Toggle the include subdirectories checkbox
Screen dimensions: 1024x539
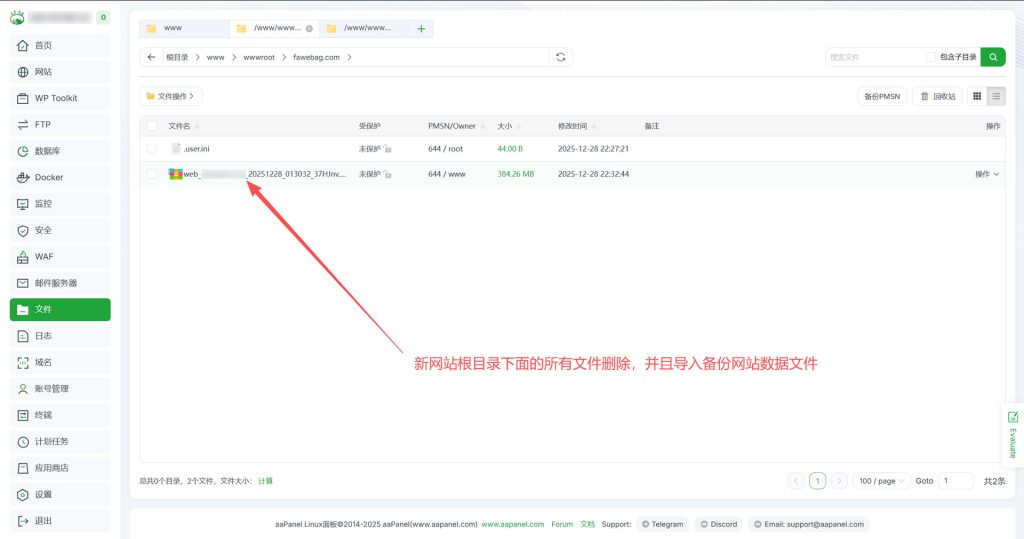(x=931, y=57)
